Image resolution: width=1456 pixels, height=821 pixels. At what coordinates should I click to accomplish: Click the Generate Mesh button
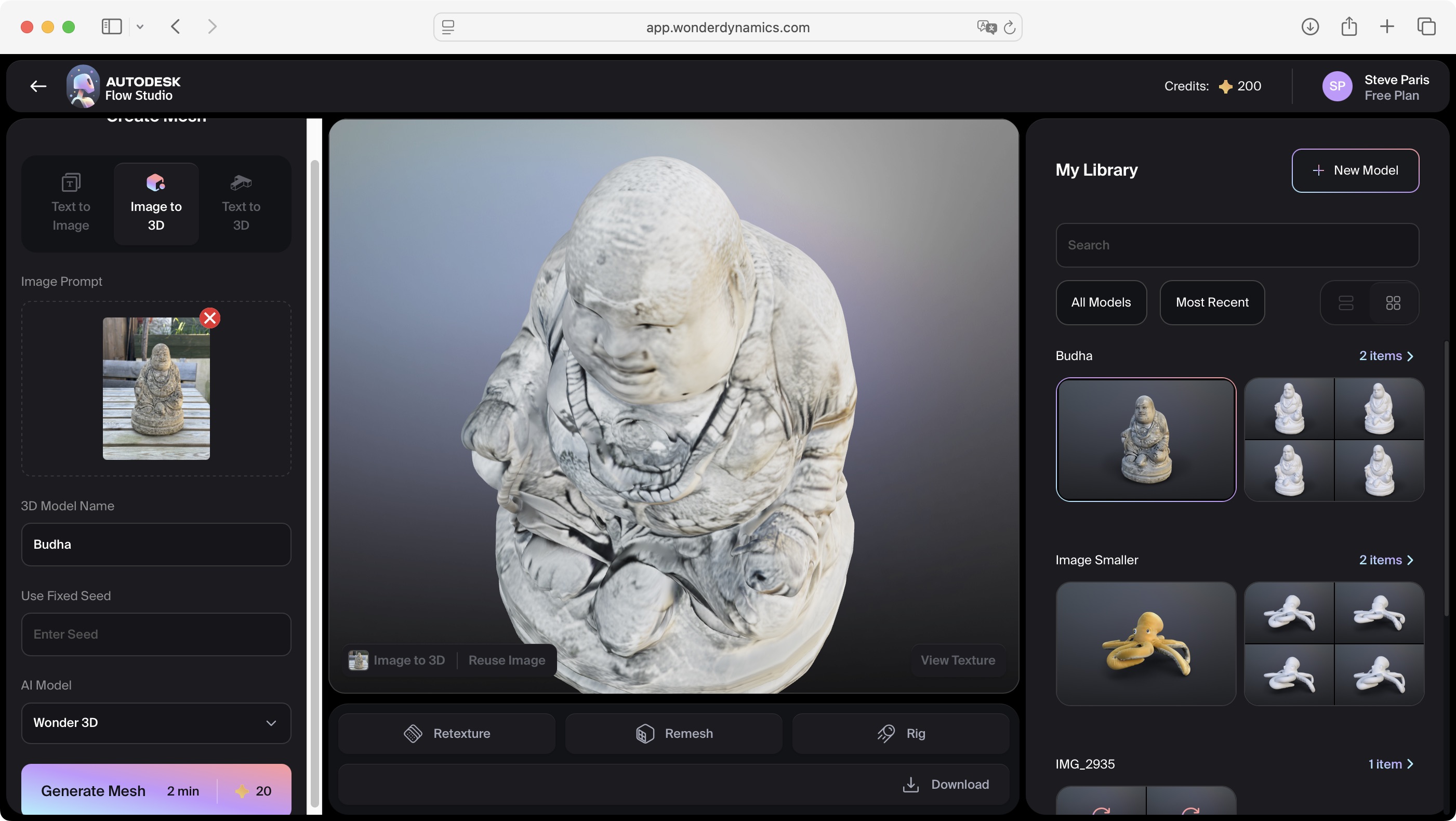[93, 790]
